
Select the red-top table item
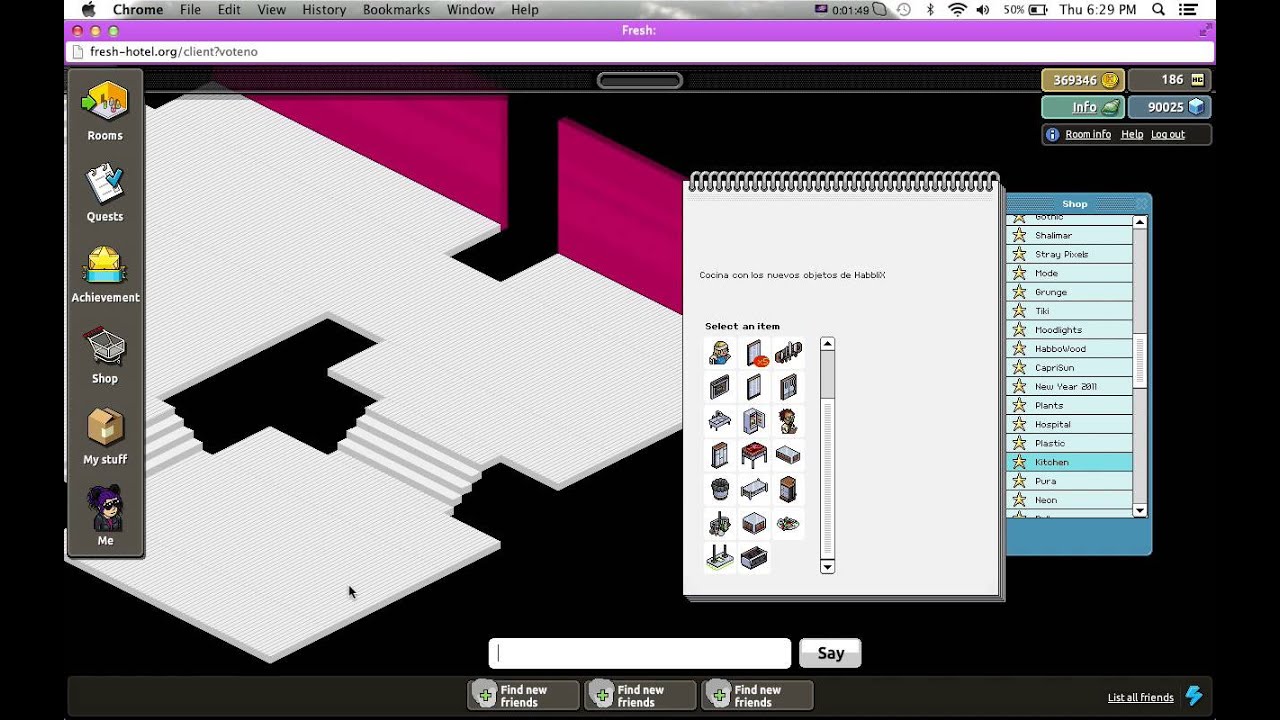tap(754, 455)
